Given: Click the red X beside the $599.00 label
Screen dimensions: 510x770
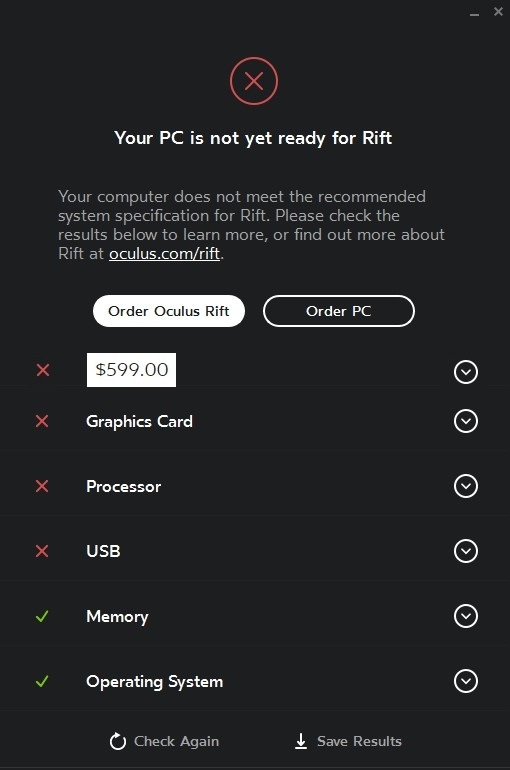Looking at the screenshot, I should 43,370.
